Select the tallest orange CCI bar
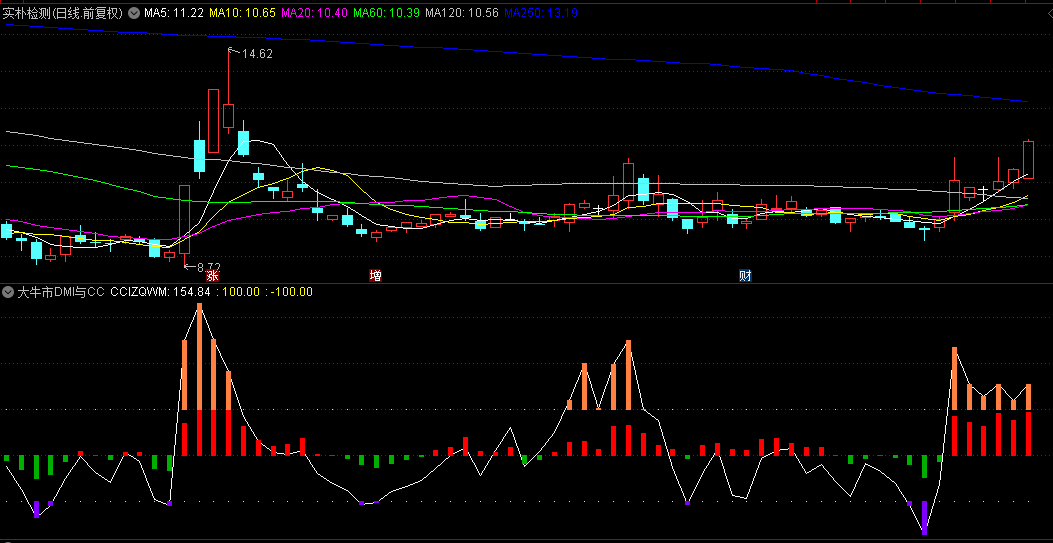This screenshot has width=1053, height=543. click(199, 356)
